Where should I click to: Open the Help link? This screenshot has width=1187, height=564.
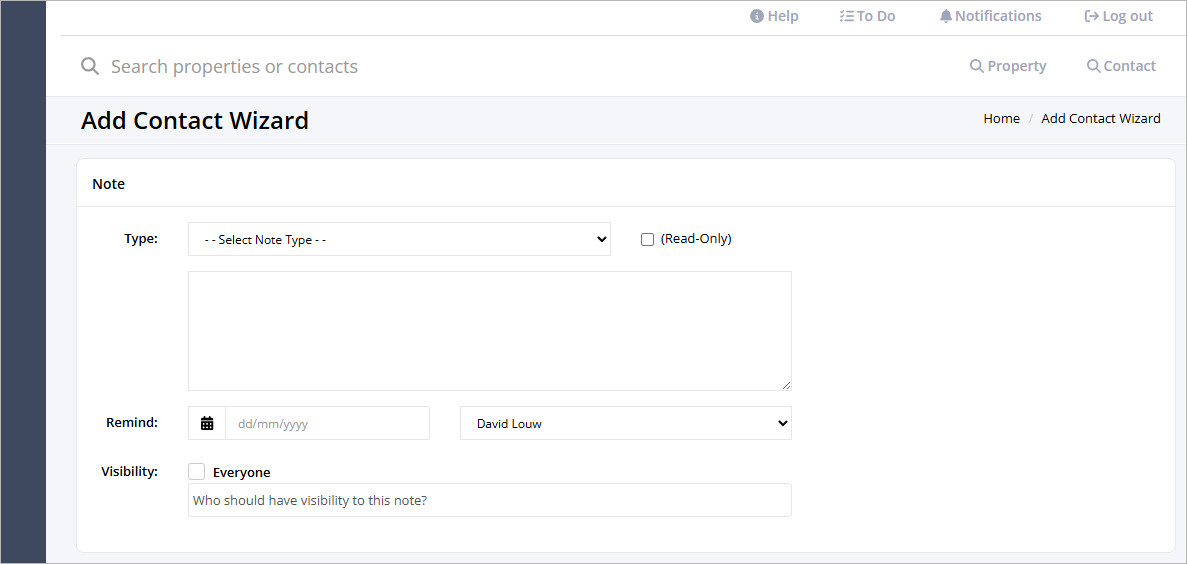(774, 16)
